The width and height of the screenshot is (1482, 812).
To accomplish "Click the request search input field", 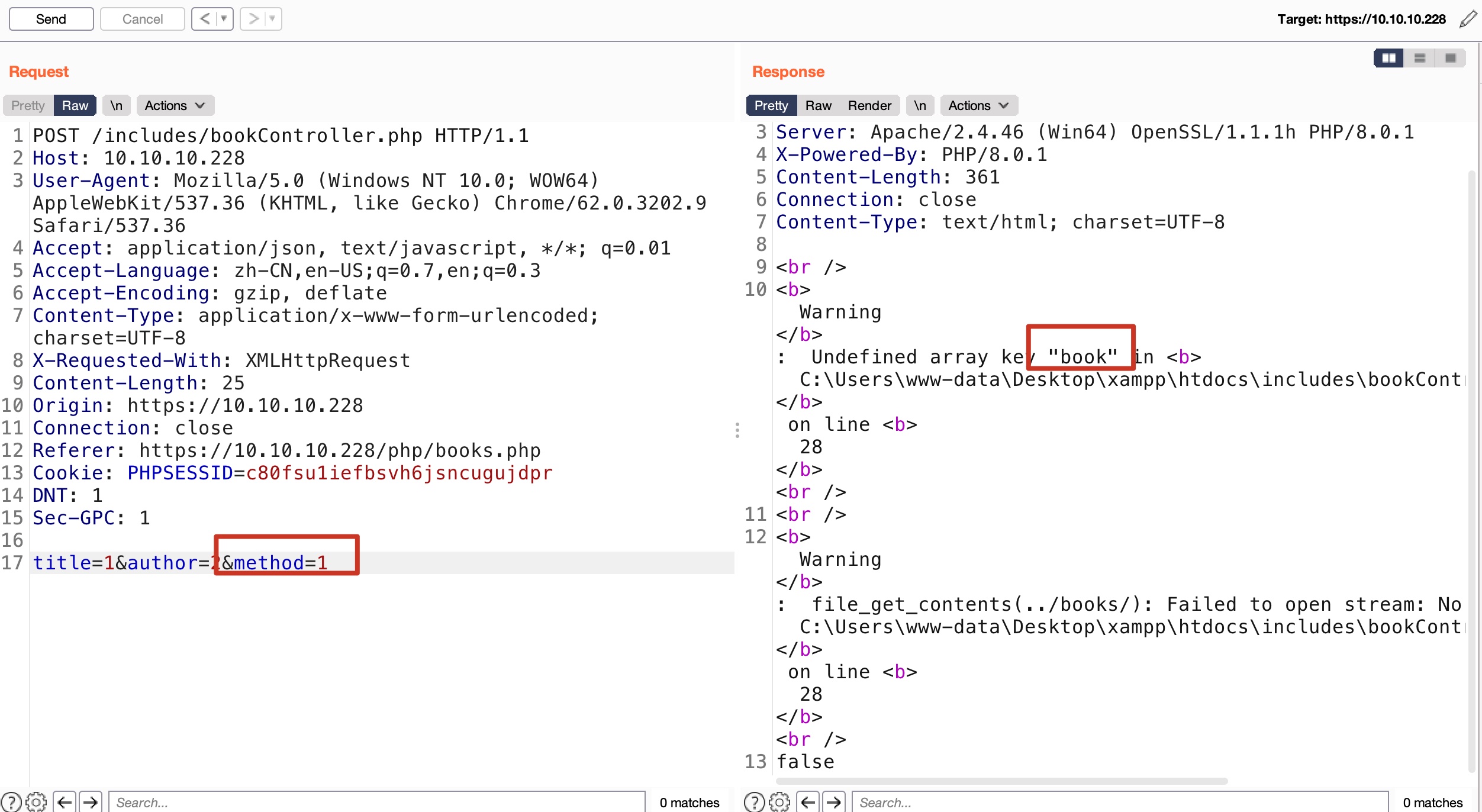I will tap(376, 802).
